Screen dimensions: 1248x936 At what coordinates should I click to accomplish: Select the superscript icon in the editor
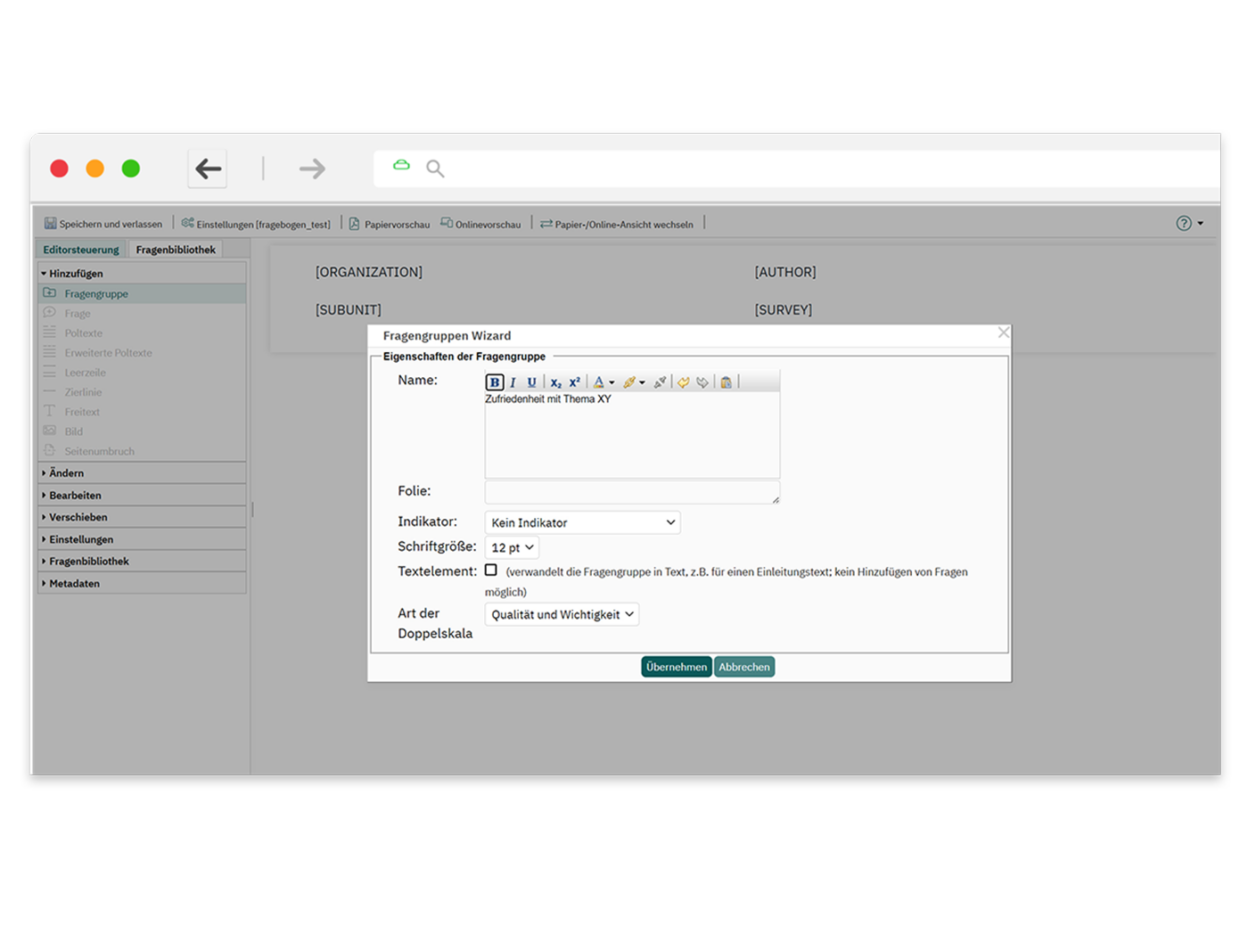point(572,382)
